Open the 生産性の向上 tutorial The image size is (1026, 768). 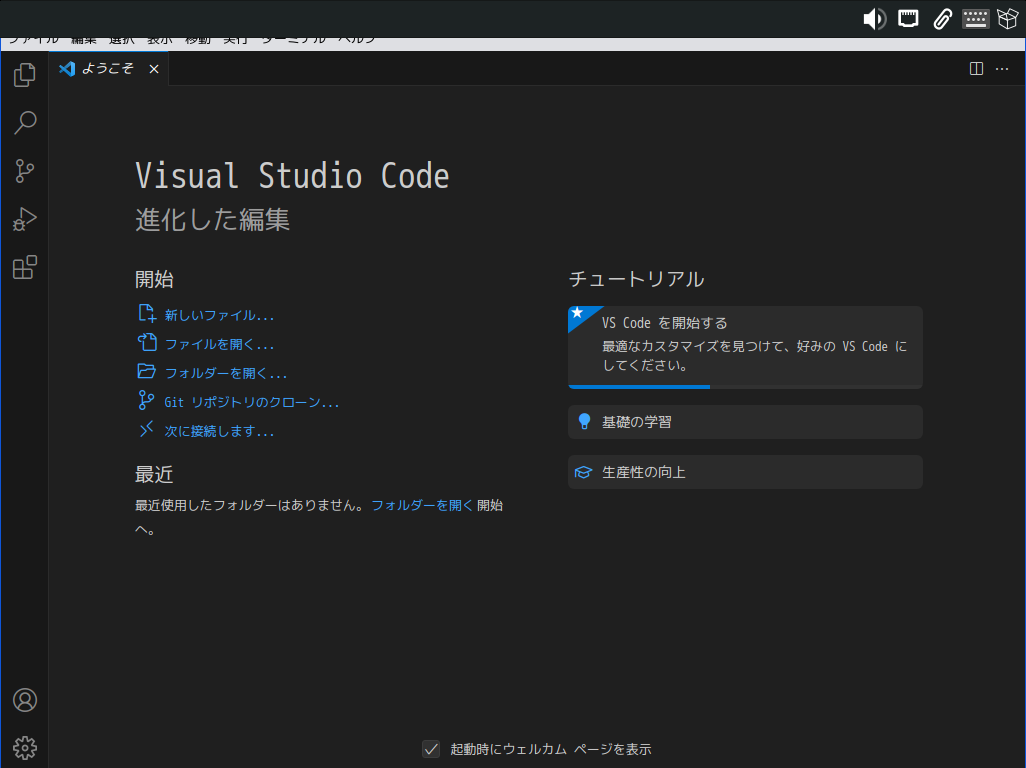[x=745, y=472]
